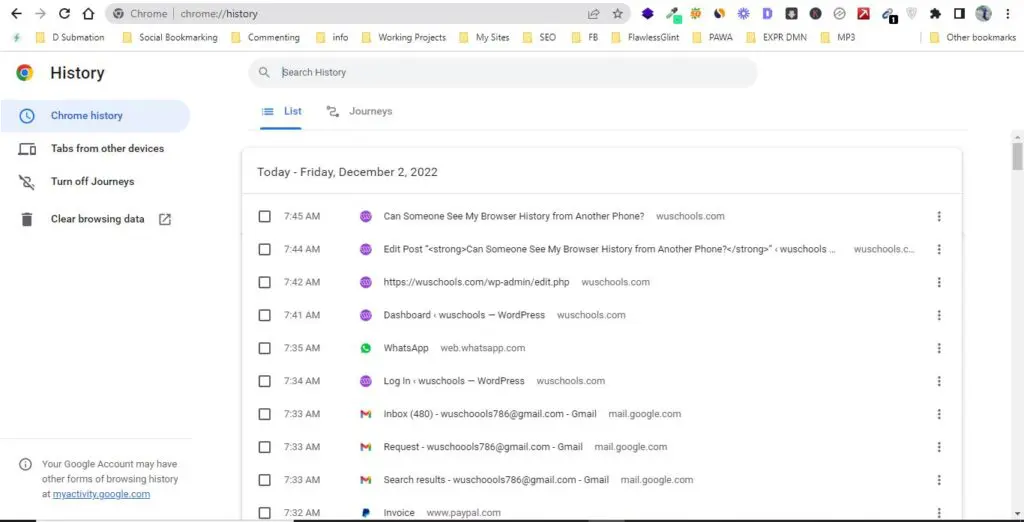Click the magnifier icon in Search History

pos(264,73)
